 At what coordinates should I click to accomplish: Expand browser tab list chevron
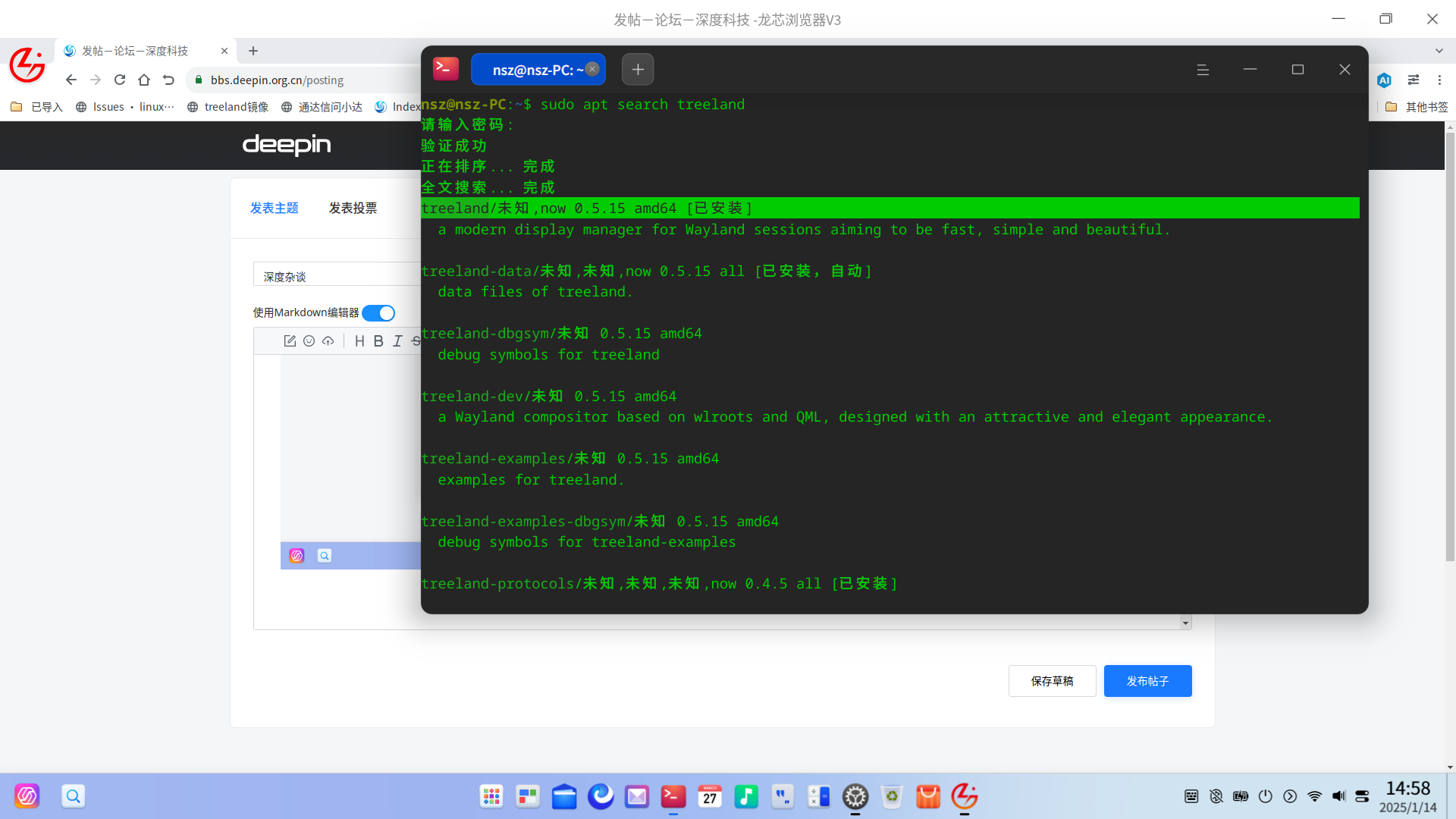pos(1439,51)
